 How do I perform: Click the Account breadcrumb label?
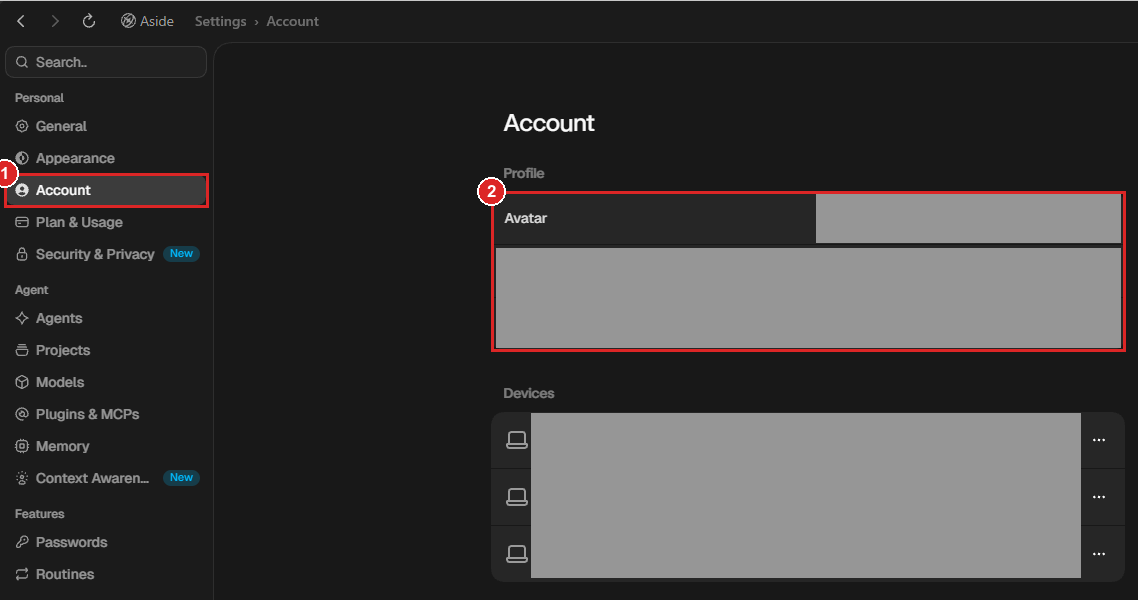click(292, 21)
